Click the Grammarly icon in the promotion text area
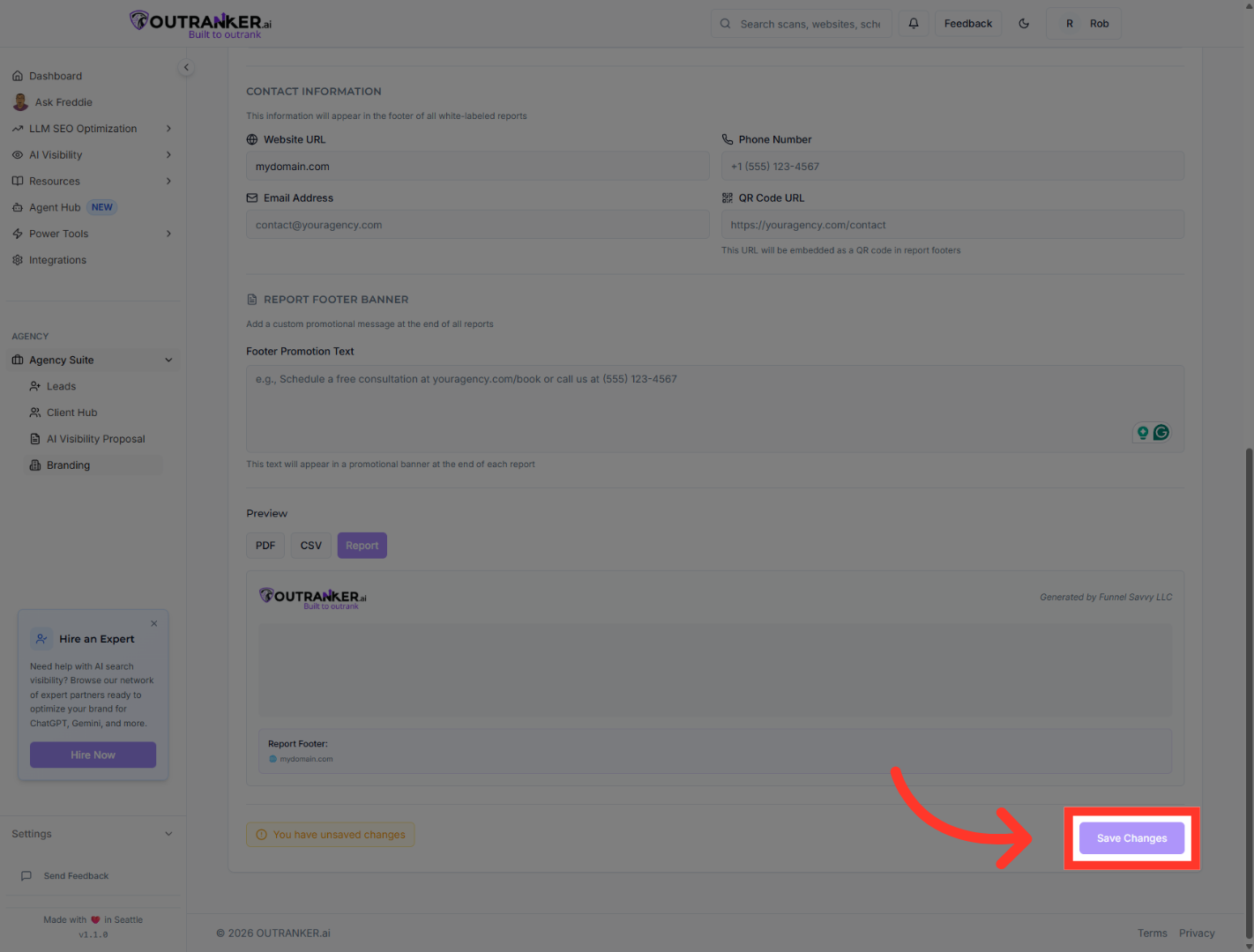Screen dimensions: 1254x952 [1161, 433]
